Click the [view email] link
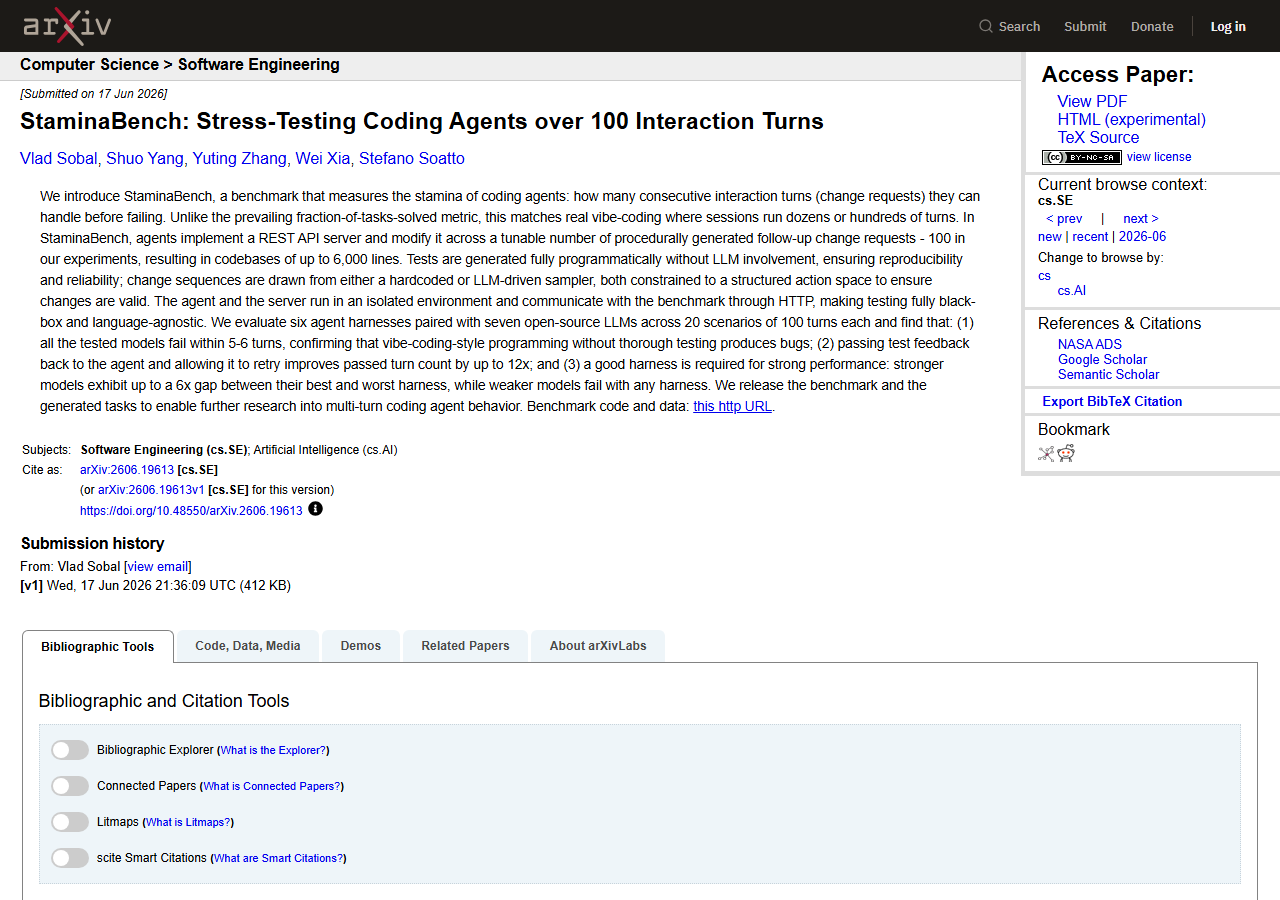 coord(158,566)
